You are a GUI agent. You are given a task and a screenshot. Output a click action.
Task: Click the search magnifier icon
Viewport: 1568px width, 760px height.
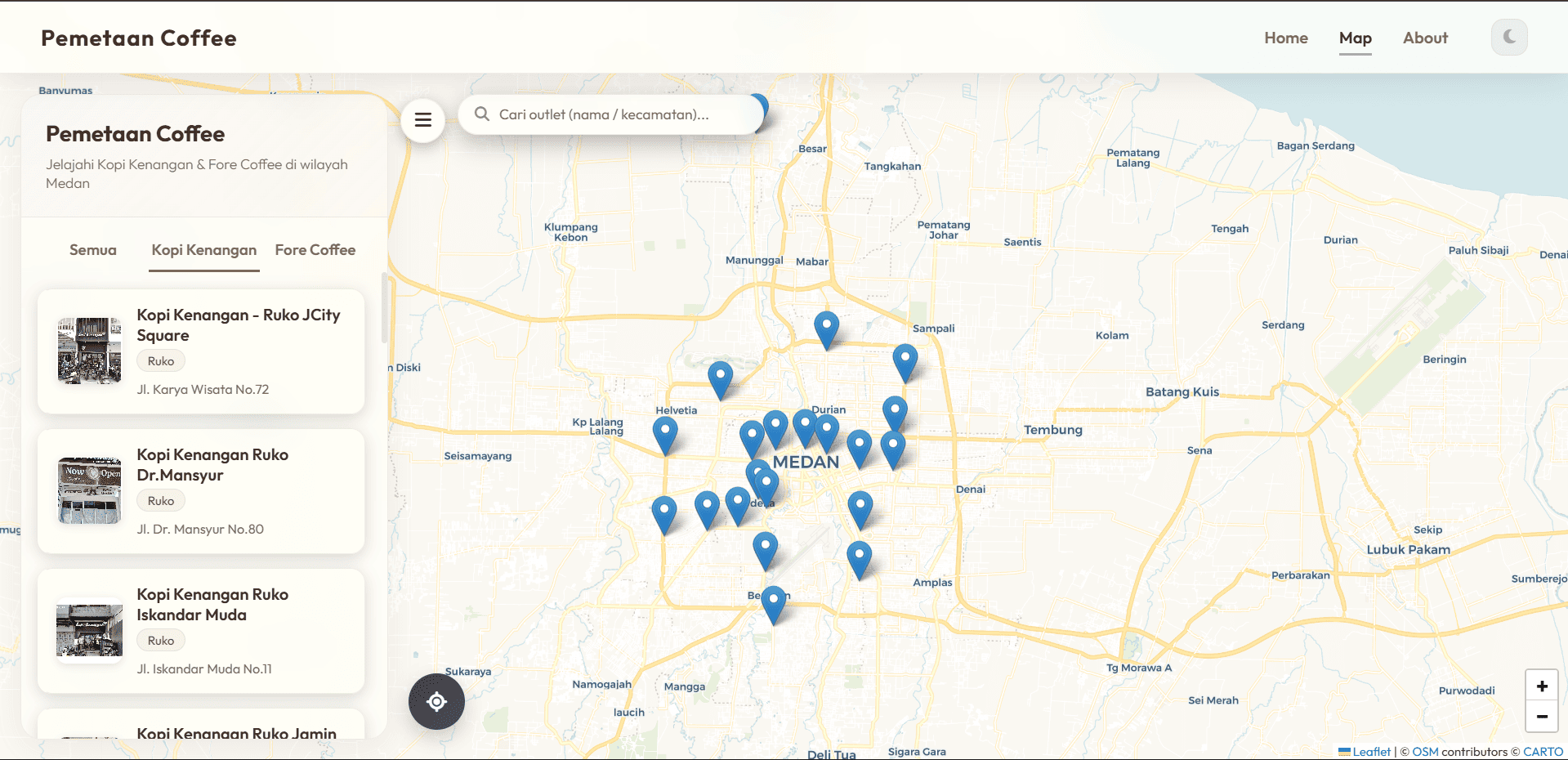click(x=482, y=114)
